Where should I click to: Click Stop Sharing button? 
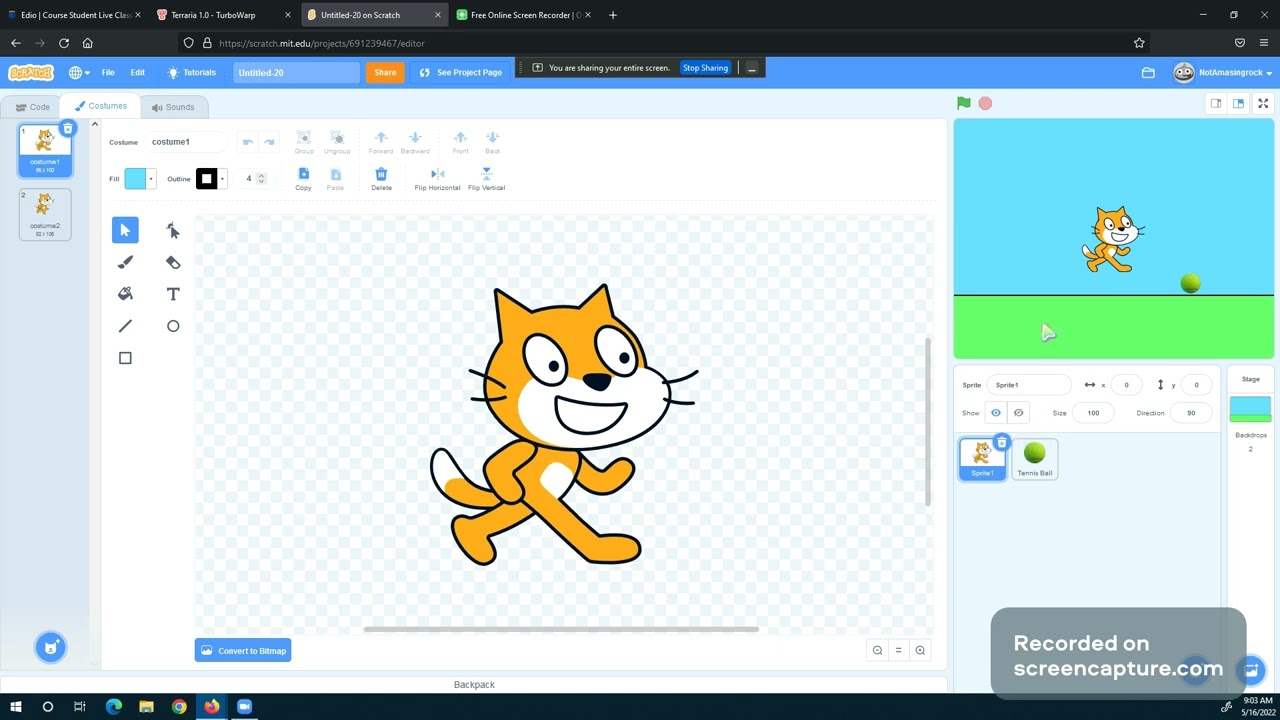pyautogui.click(x=705, y=68)
